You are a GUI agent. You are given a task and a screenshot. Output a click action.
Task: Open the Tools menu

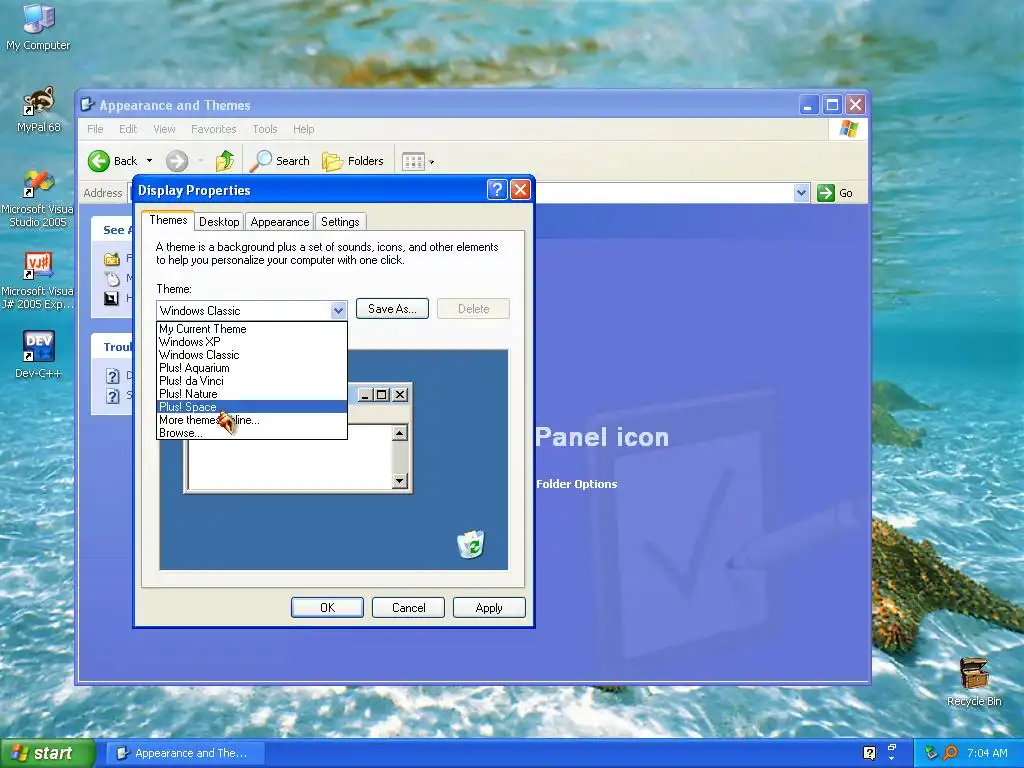point(265,129)
